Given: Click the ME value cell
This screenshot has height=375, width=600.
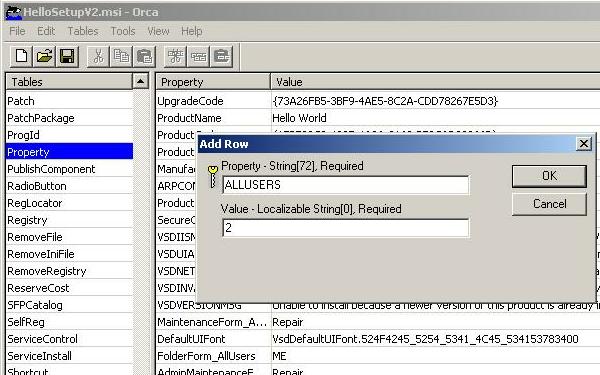Looking at the screenshot, I should [x=435, y=356].
